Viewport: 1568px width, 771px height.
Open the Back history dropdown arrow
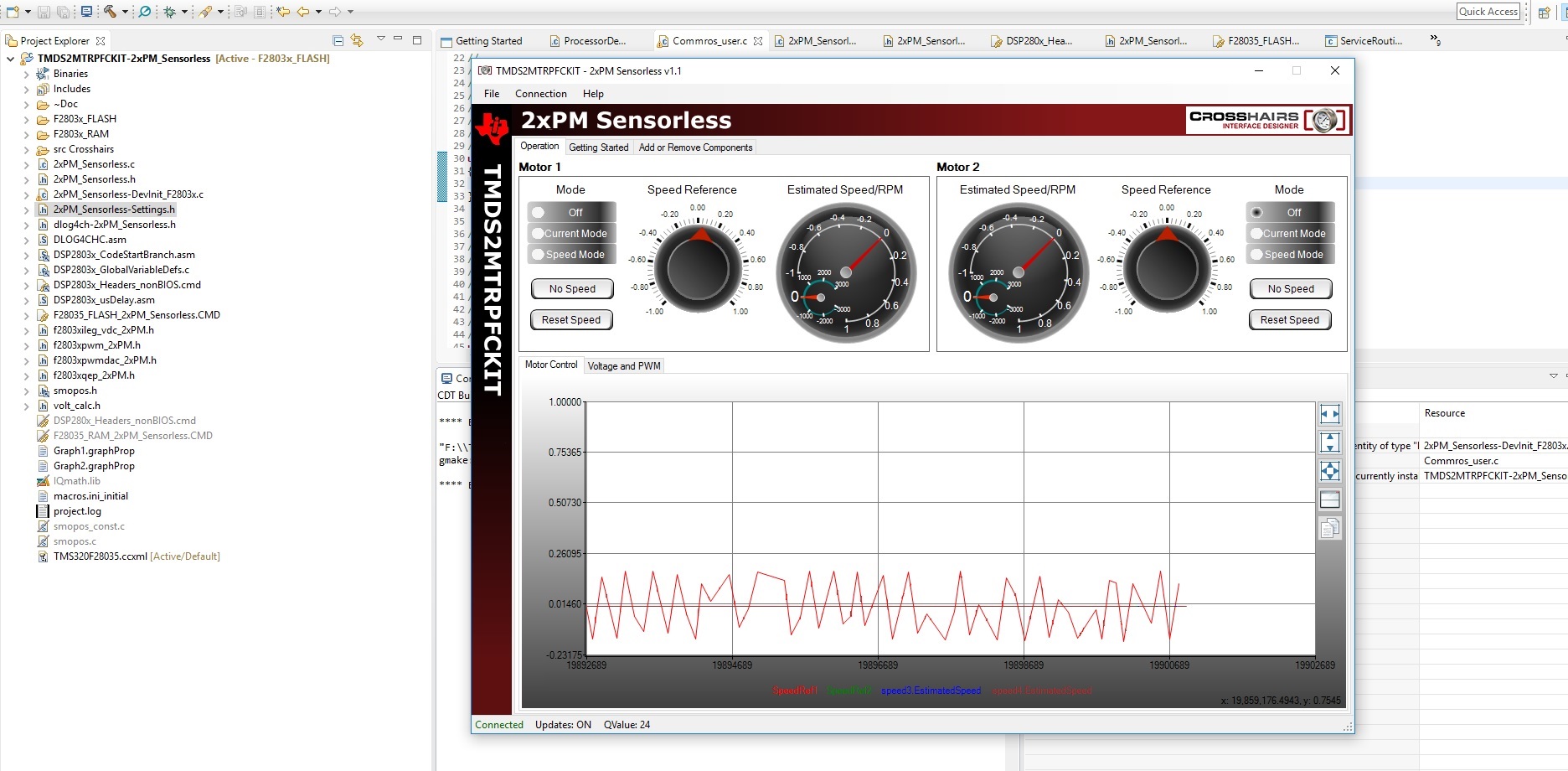(x=318, y=12)
